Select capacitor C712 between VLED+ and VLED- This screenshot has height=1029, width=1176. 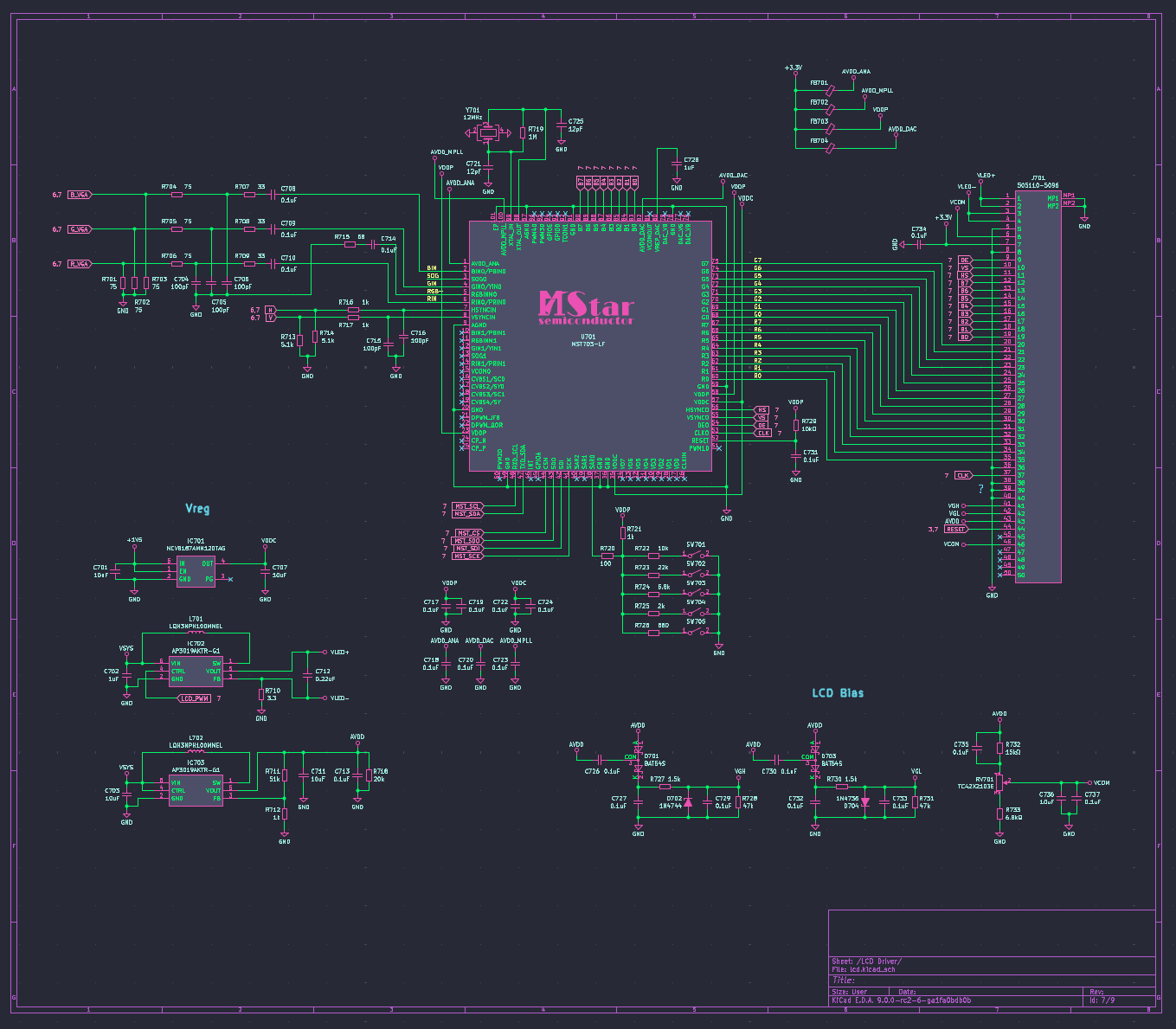pyautogui.click(x=306, y=674)
